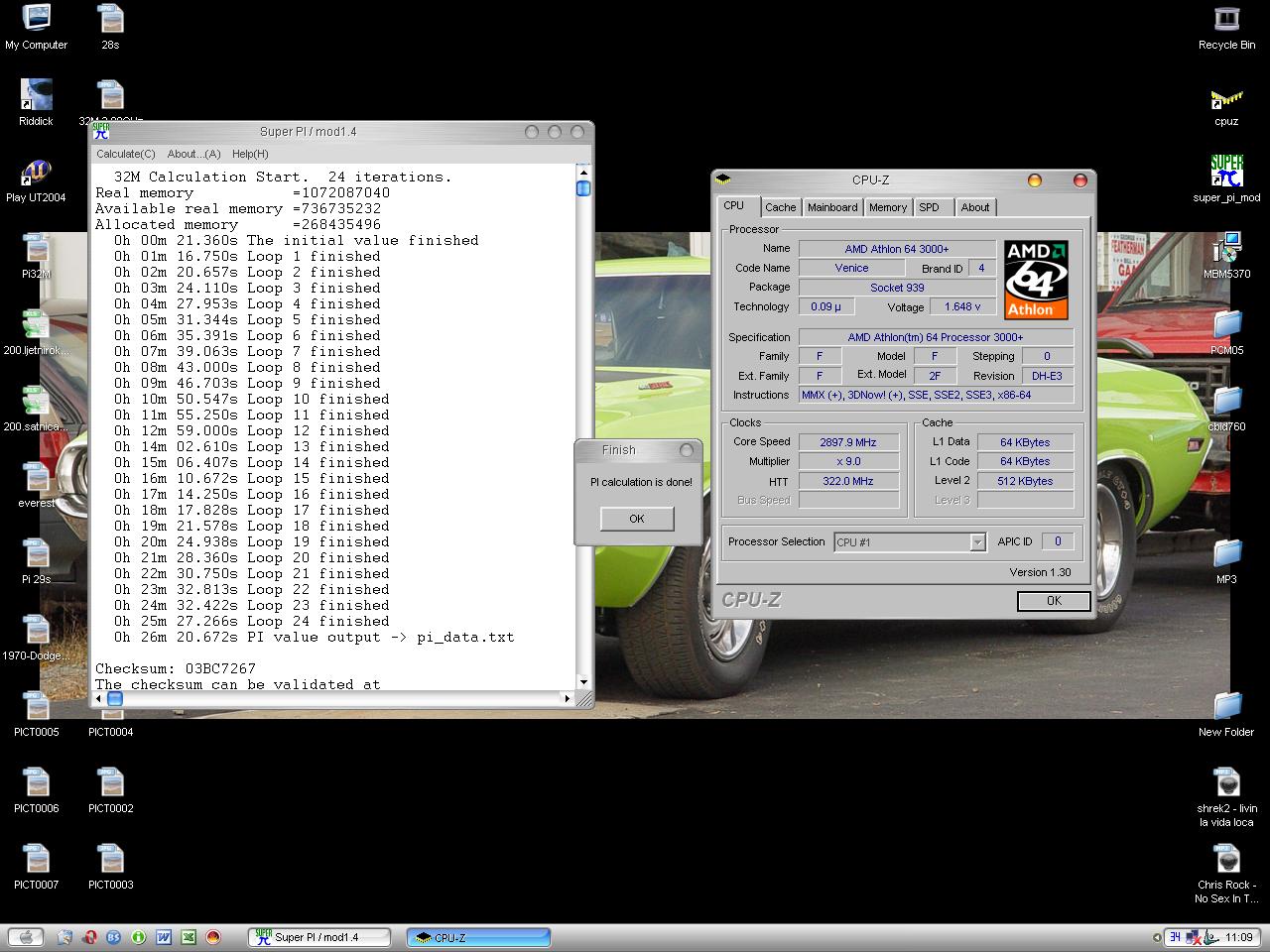Open the PICT0002 image icon
The image size is (1270, 952).
click(110, 790)
